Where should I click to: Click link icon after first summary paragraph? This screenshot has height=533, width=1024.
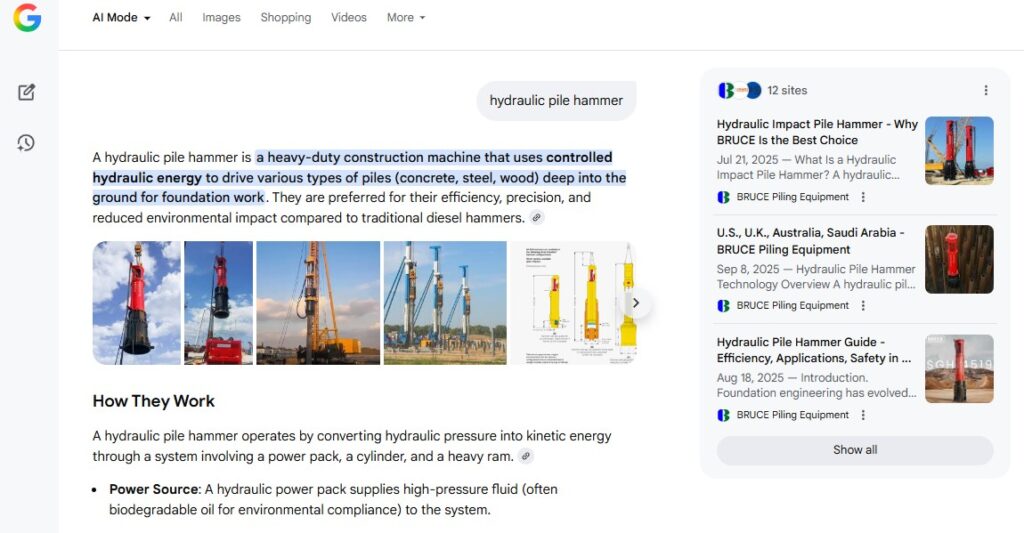(x=537, y=218)
